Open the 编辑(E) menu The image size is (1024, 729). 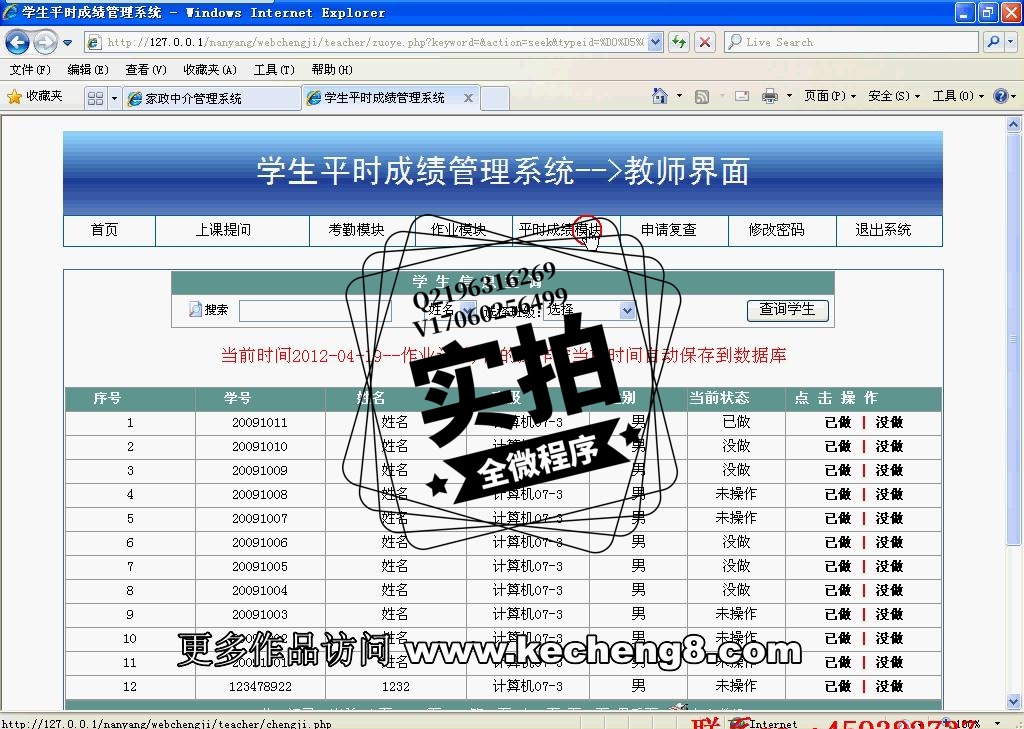click(88, 69)
